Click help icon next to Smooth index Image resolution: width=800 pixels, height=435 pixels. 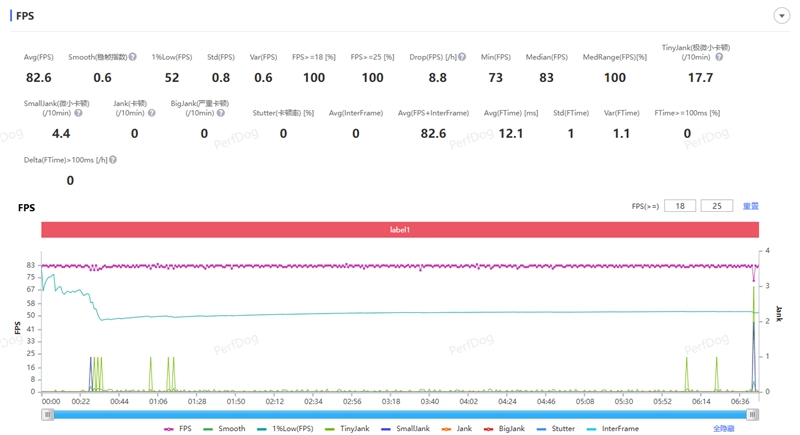click(132, 57)
